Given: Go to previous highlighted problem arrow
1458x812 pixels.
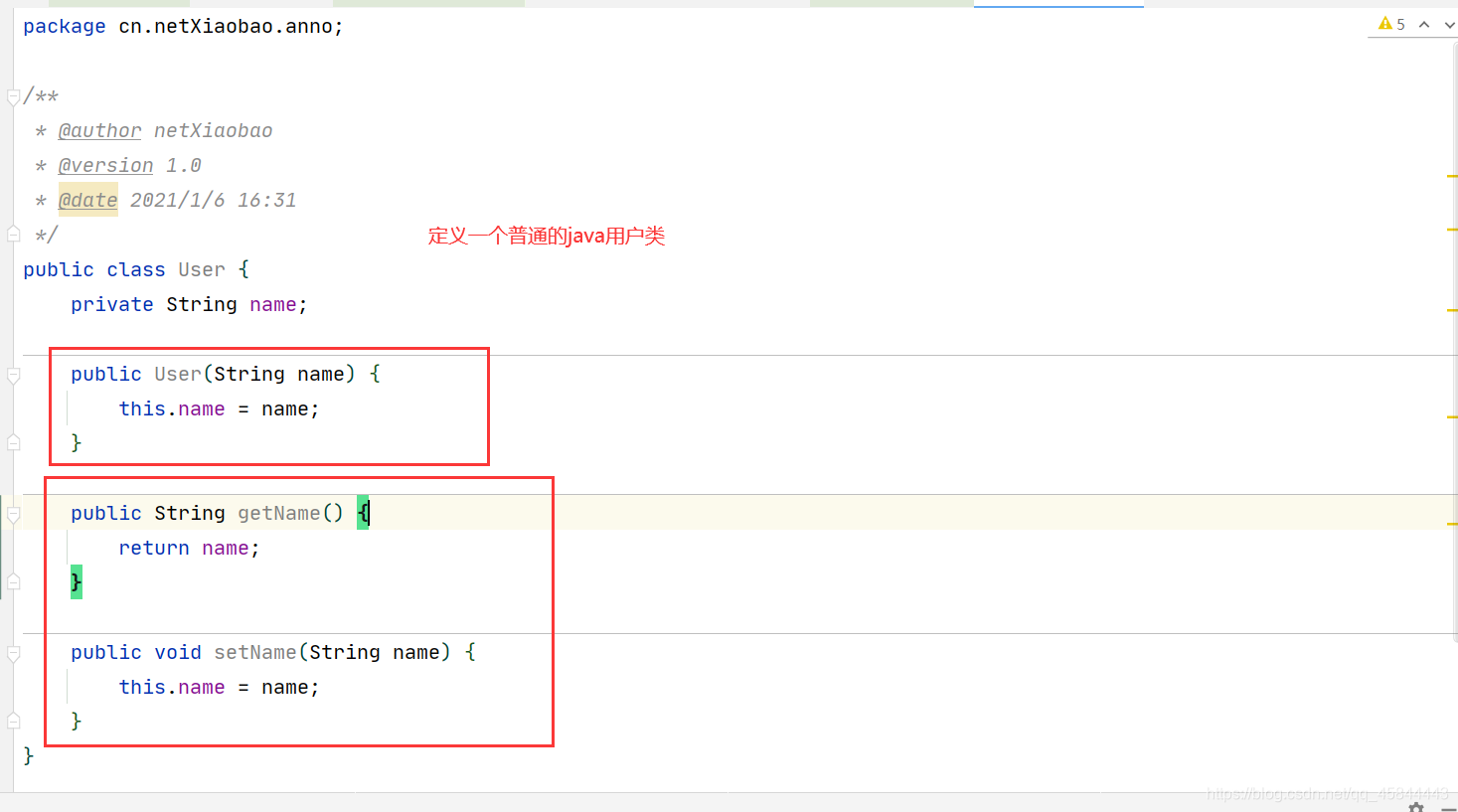Looking at the screenshot, I should pos(1424,24).
